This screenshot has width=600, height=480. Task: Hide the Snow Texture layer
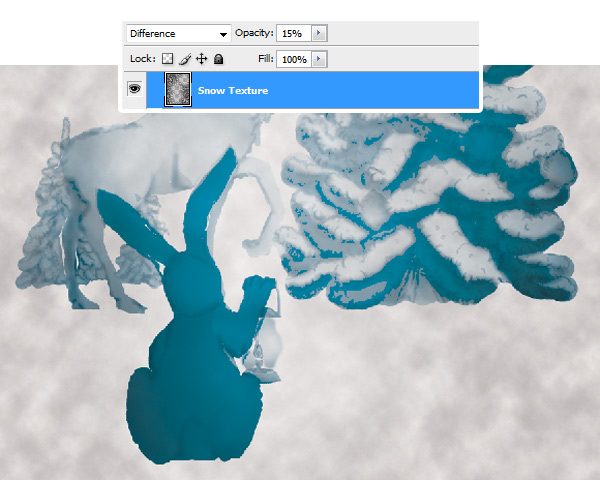[x=135, y=89]
